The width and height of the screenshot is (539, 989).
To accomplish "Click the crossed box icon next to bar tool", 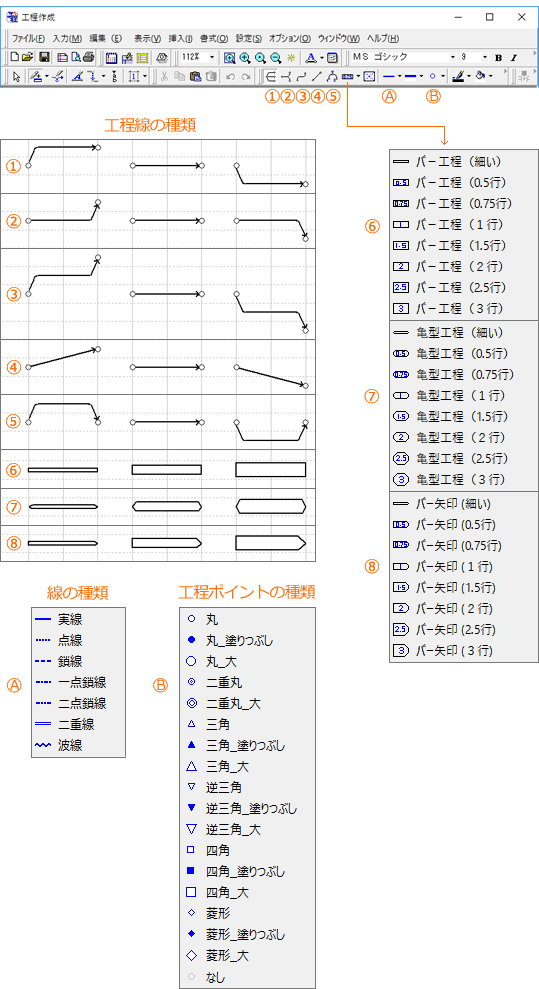I will (369, 76).
